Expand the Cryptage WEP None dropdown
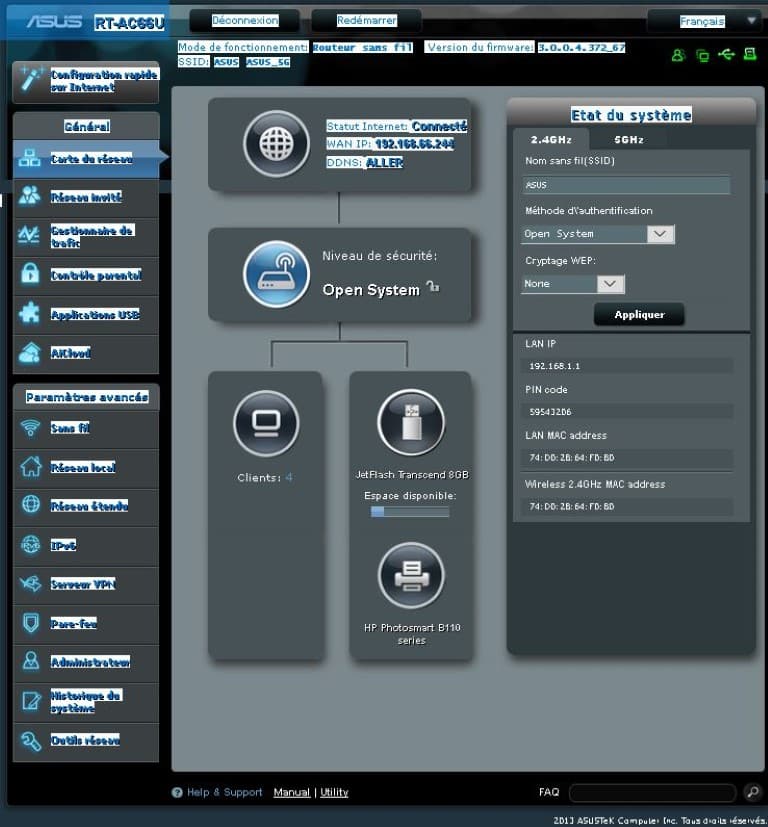This screenshot has width=768, height=827. (x=610, y=284)
